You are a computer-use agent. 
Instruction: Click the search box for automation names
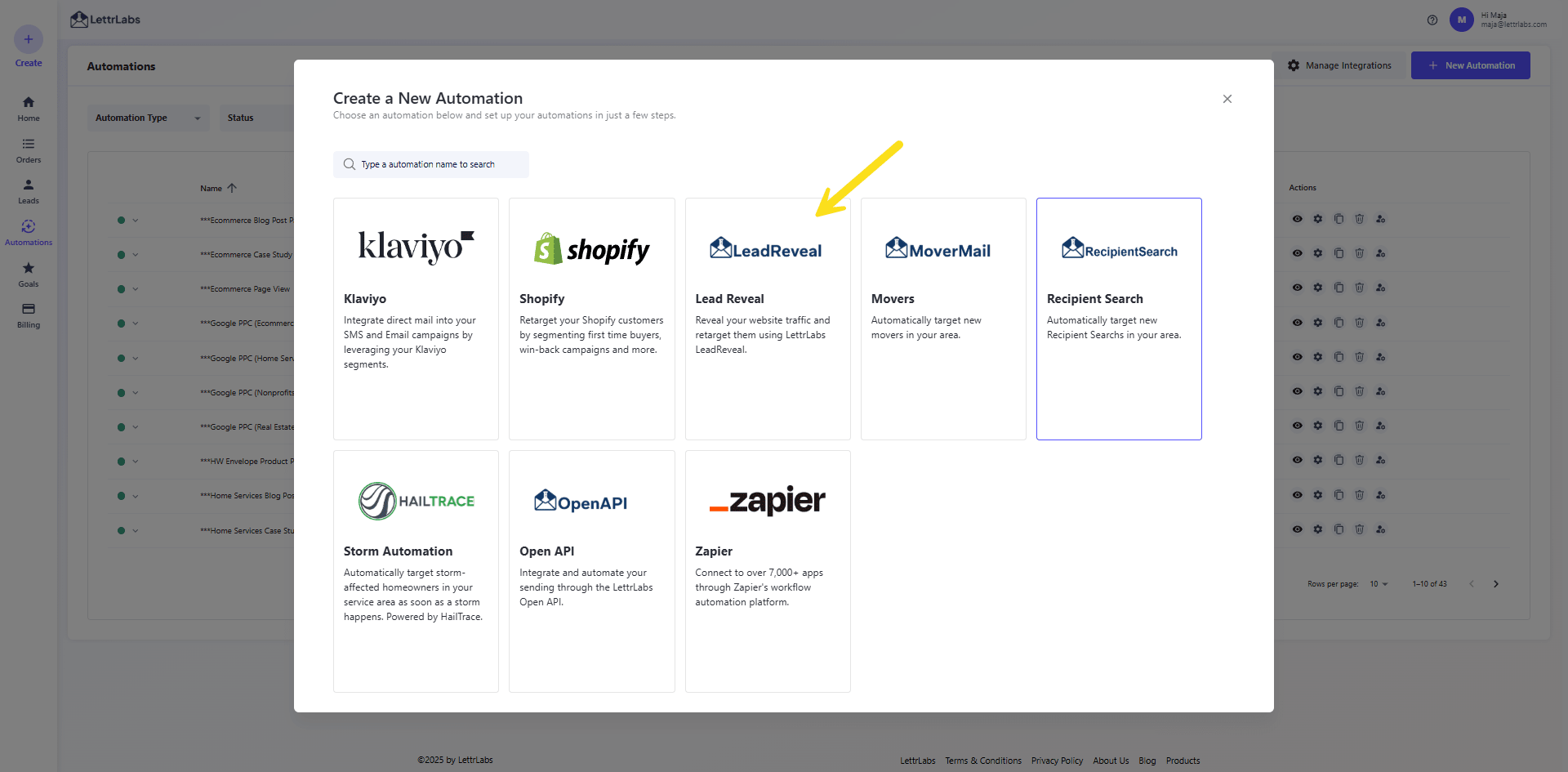point(431,164)
